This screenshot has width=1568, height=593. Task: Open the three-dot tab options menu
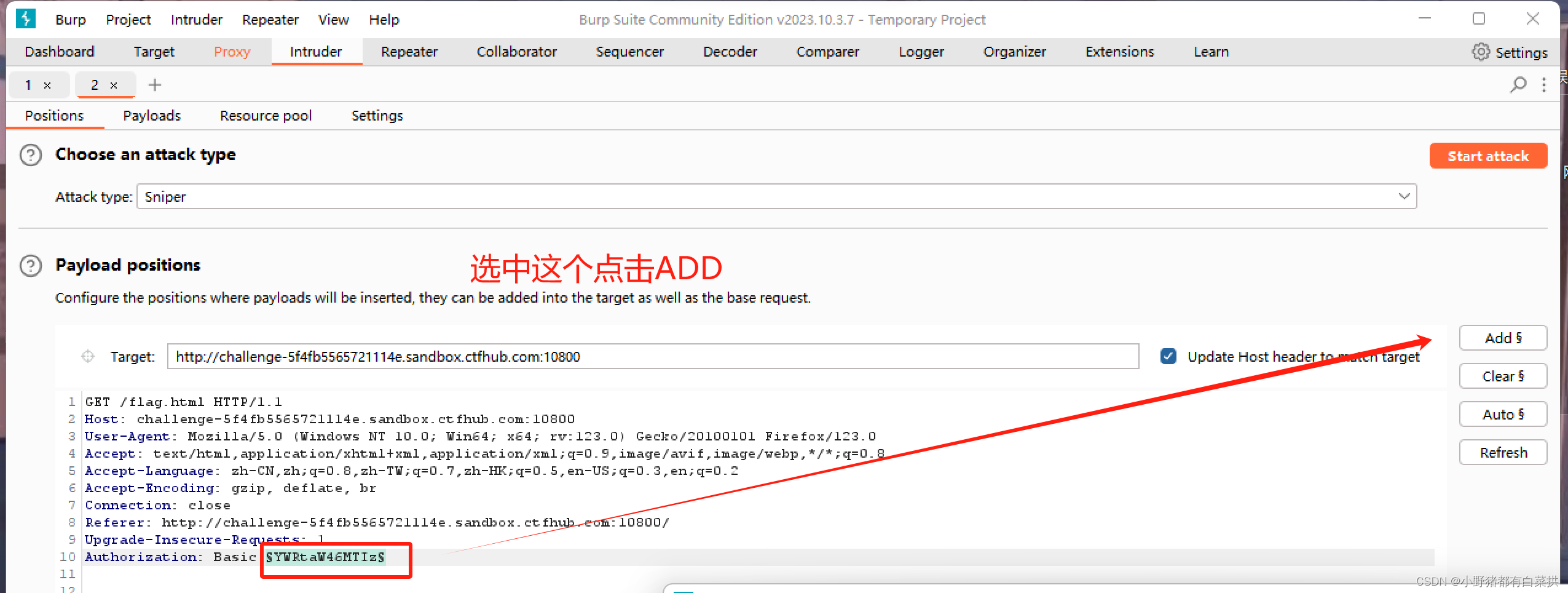point(1545,85)
